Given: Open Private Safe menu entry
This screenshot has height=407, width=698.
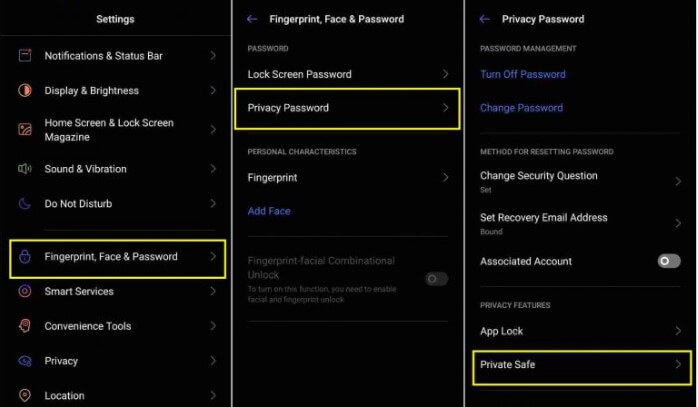Looking at the screenshot, I should tap(582, 367).
